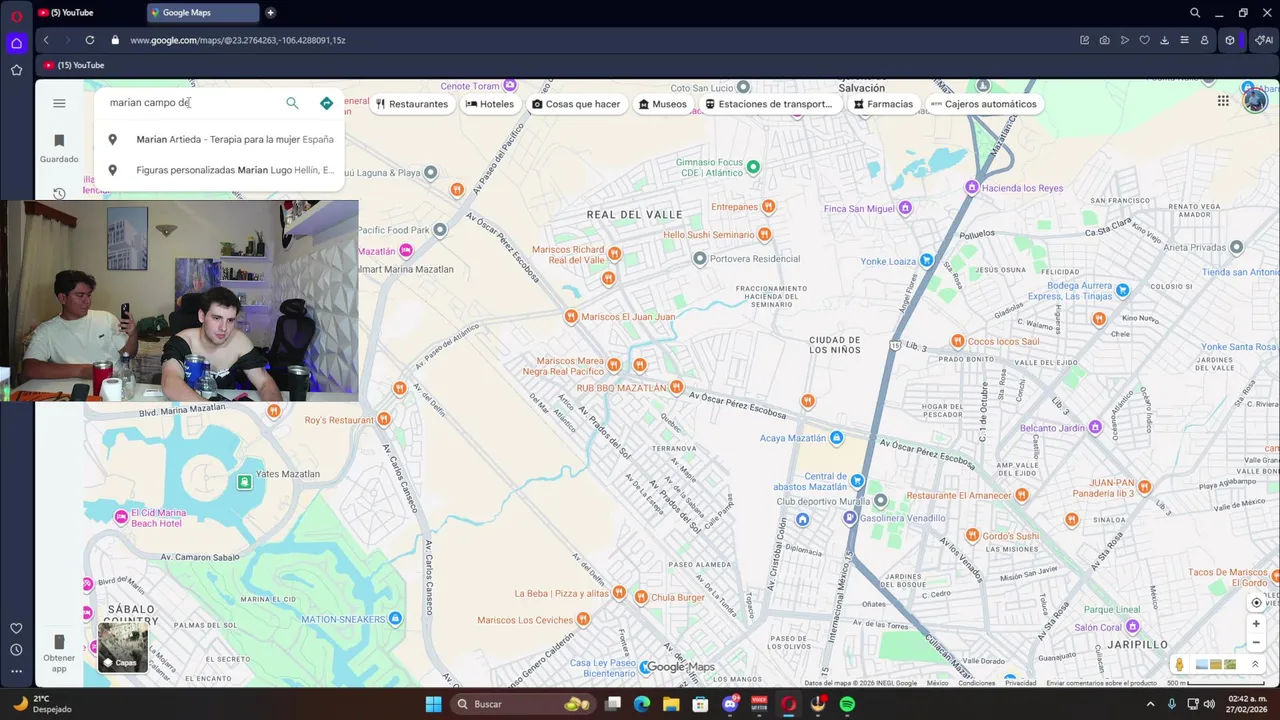Click the address bar URL
The image size is (1280, 720).
pyautogui.click(x=238, y=40)
